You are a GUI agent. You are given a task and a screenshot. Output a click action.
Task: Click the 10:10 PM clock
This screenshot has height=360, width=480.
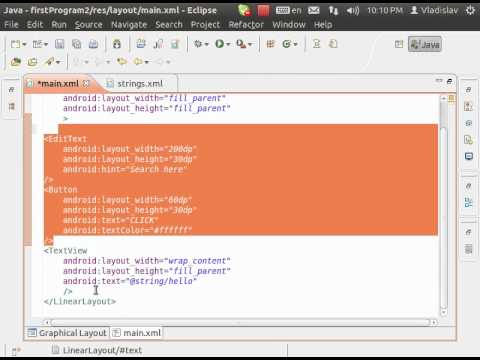coord(385,11)
